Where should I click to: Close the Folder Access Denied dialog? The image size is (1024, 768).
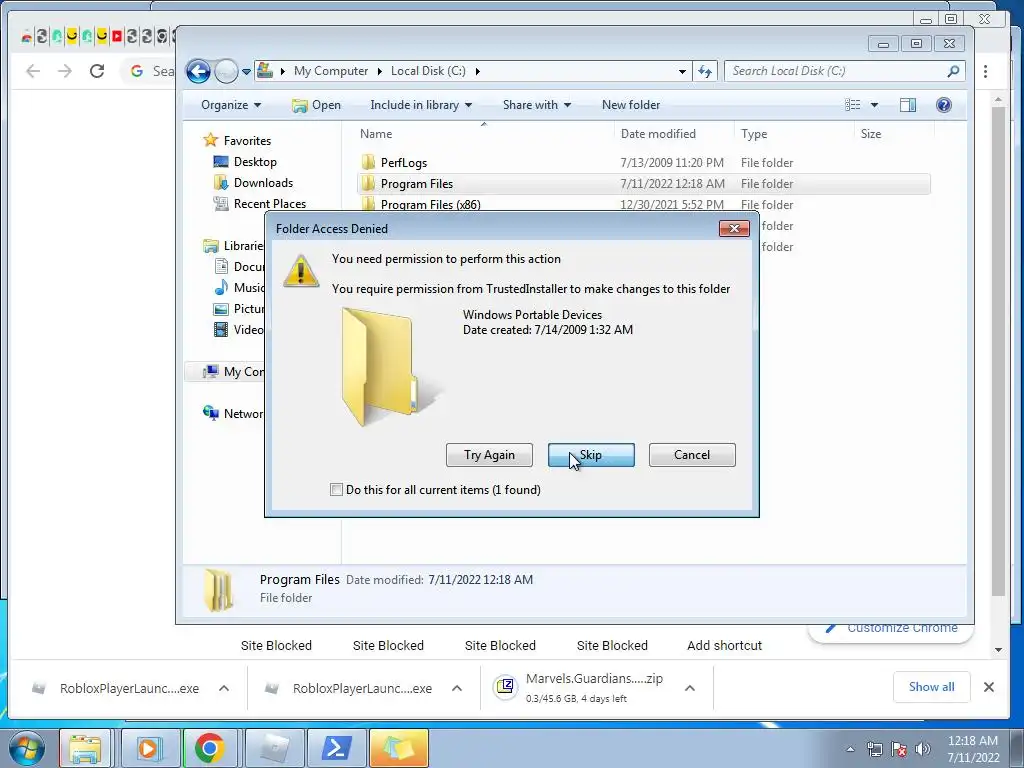pyautogui.click(x=734, y=228)
